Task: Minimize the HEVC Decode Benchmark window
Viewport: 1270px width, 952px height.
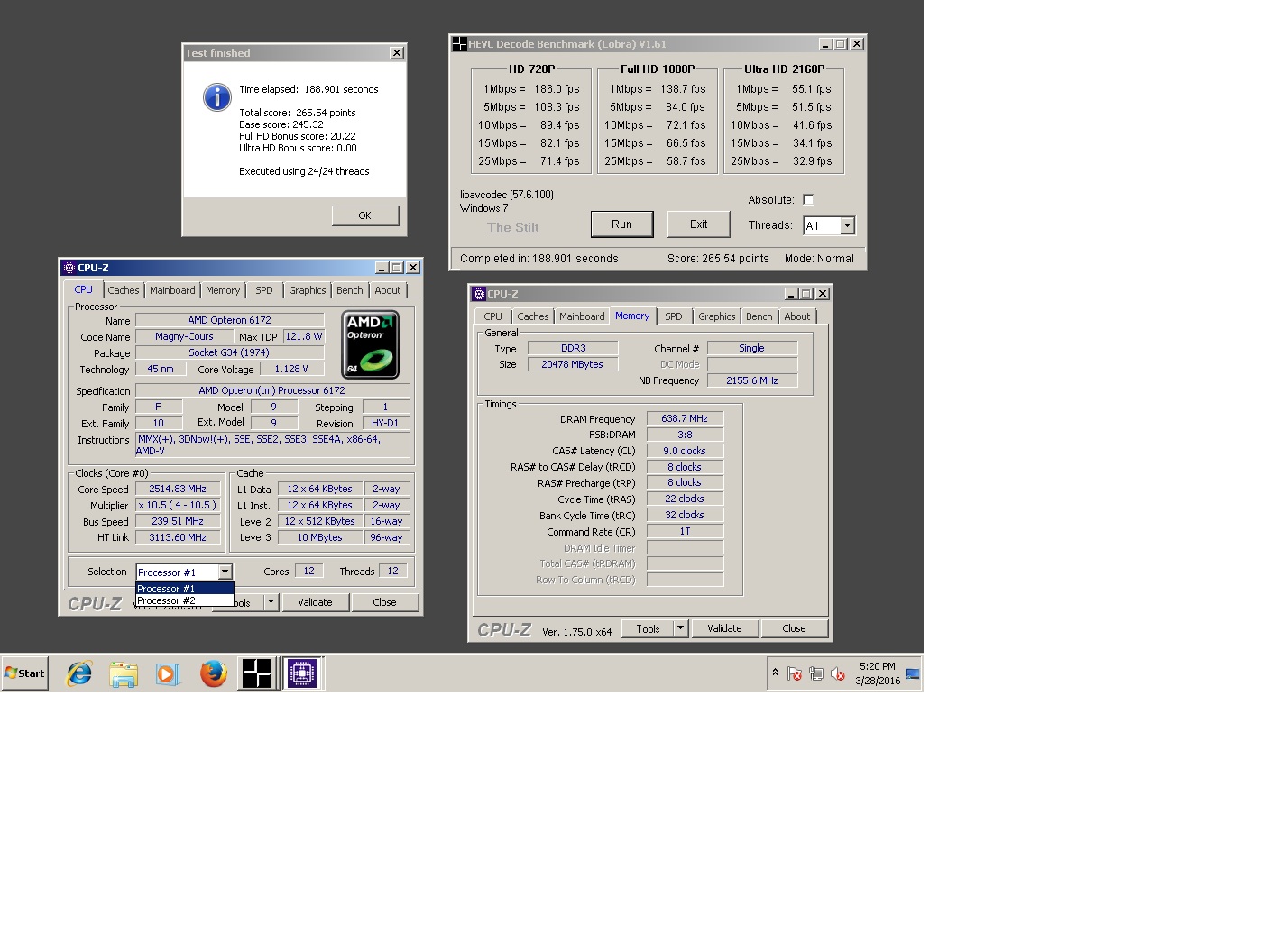Action: (825, 44)
